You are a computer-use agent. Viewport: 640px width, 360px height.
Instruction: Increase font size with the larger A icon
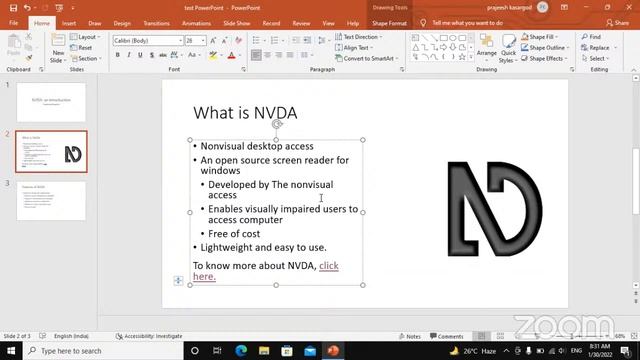[x=213, y=40]
